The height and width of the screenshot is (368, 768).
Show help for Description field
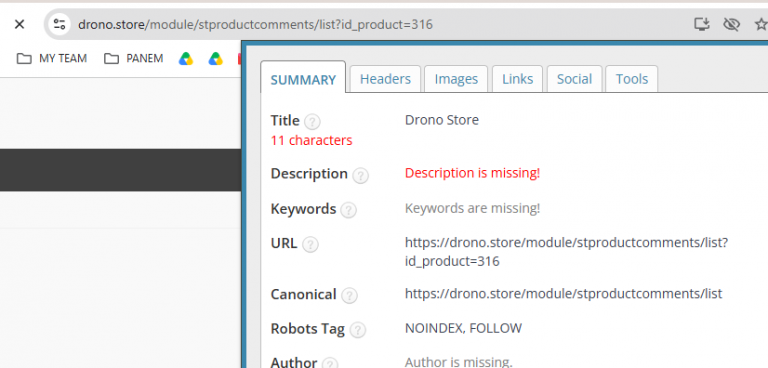click(x=360, y=175)
